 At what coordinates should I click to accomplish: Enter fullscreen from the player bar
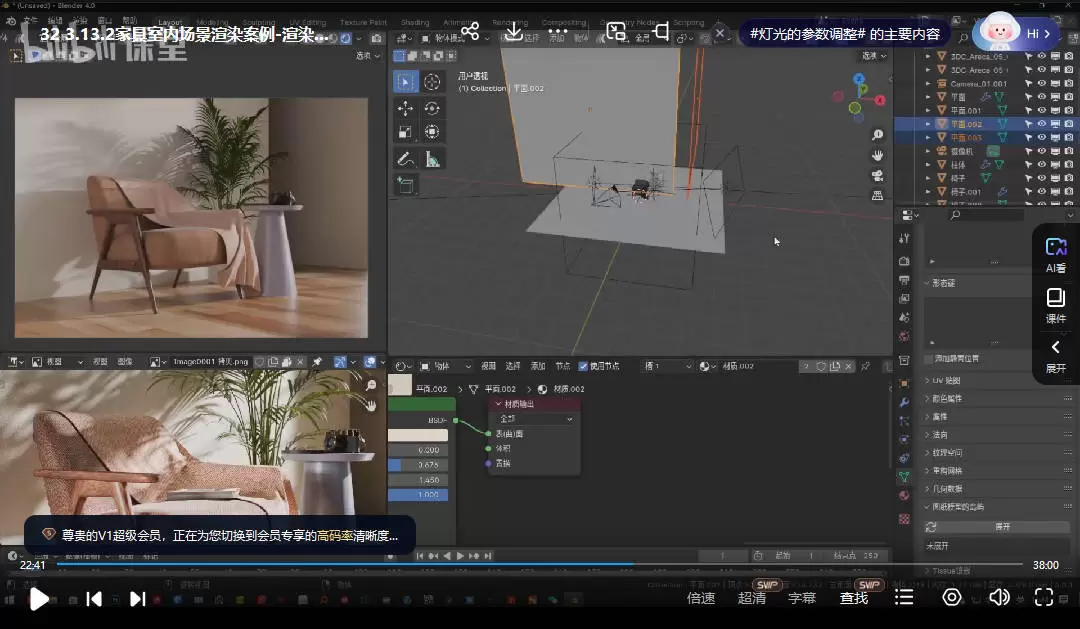pos(1044,597)
